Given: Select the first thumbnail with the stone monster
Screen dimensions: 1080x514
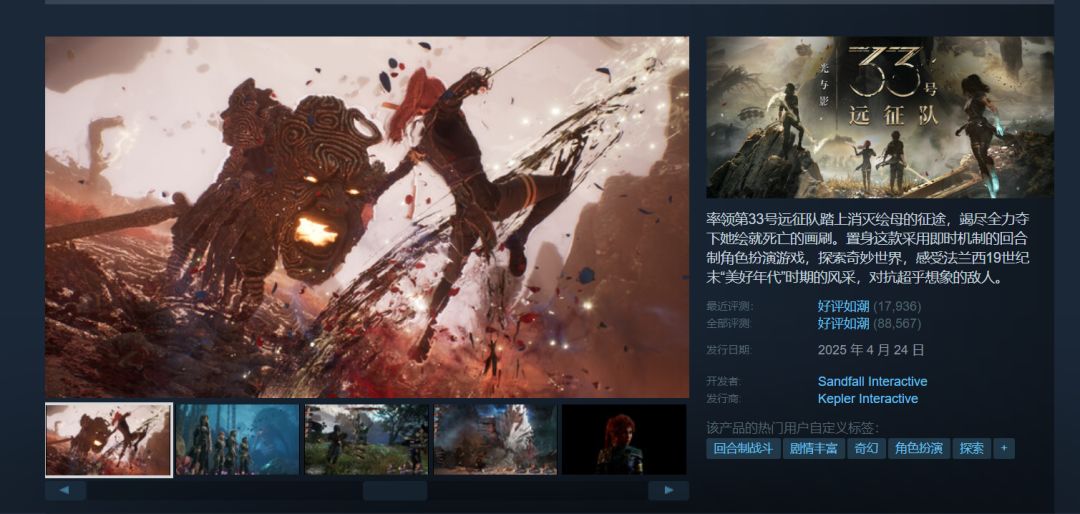Looking at the screenshot, I should coord(109,440).
